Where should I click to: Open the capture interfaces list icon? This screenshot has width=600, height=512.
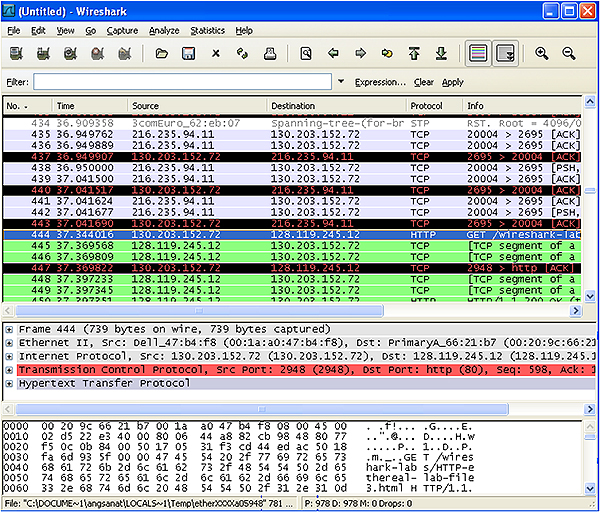click(16, 54)
